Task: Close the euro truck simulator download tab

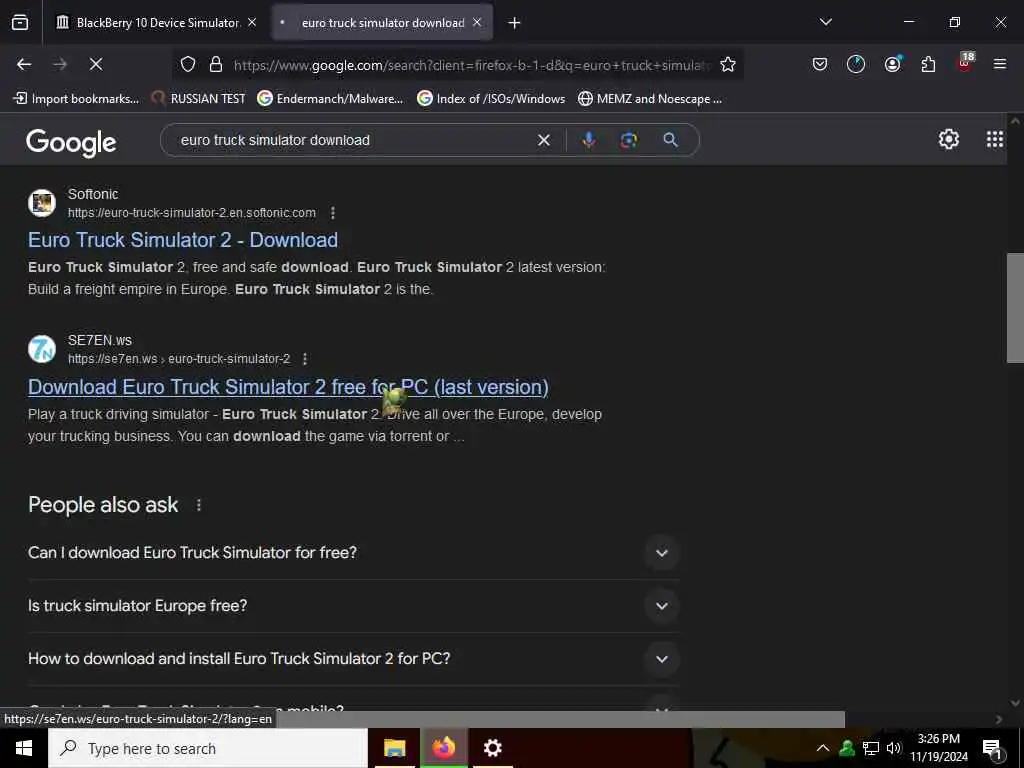Action: click(x=477, y=22)
